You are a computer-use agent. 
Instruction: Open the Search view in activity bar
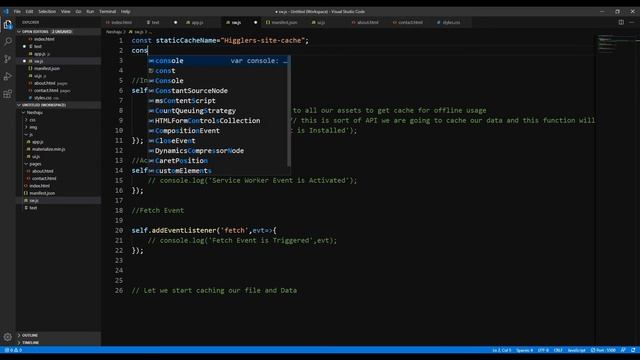[8, 41]
